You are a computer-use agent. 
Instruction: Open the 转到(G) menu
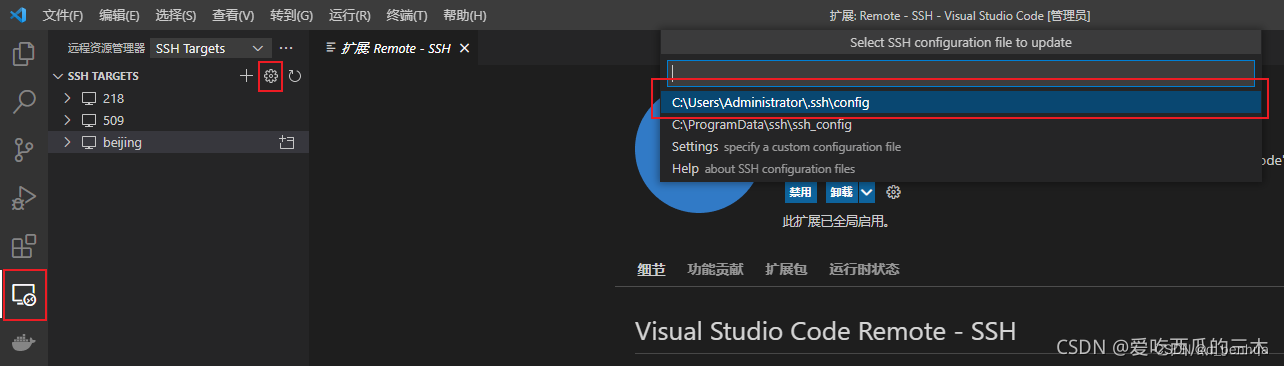coord(291,16)
